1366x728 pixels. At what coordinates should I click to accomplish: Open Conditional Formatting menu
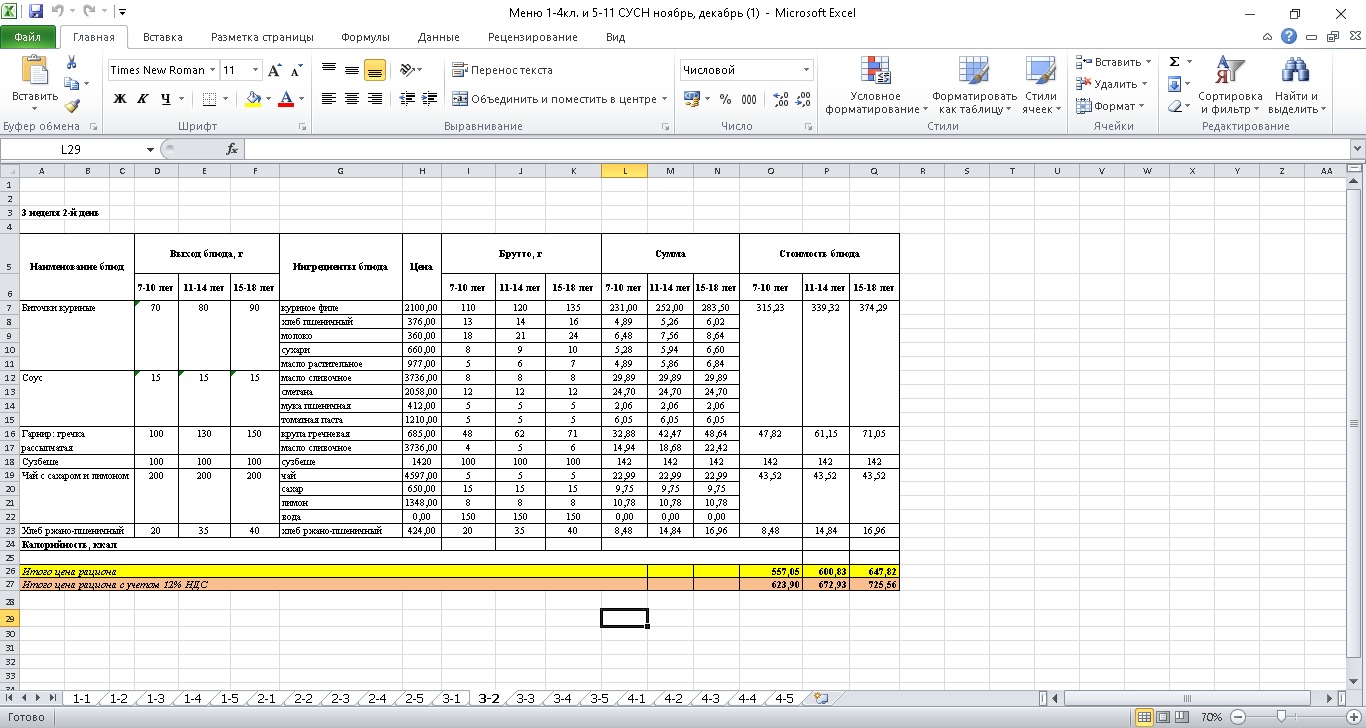876,86
